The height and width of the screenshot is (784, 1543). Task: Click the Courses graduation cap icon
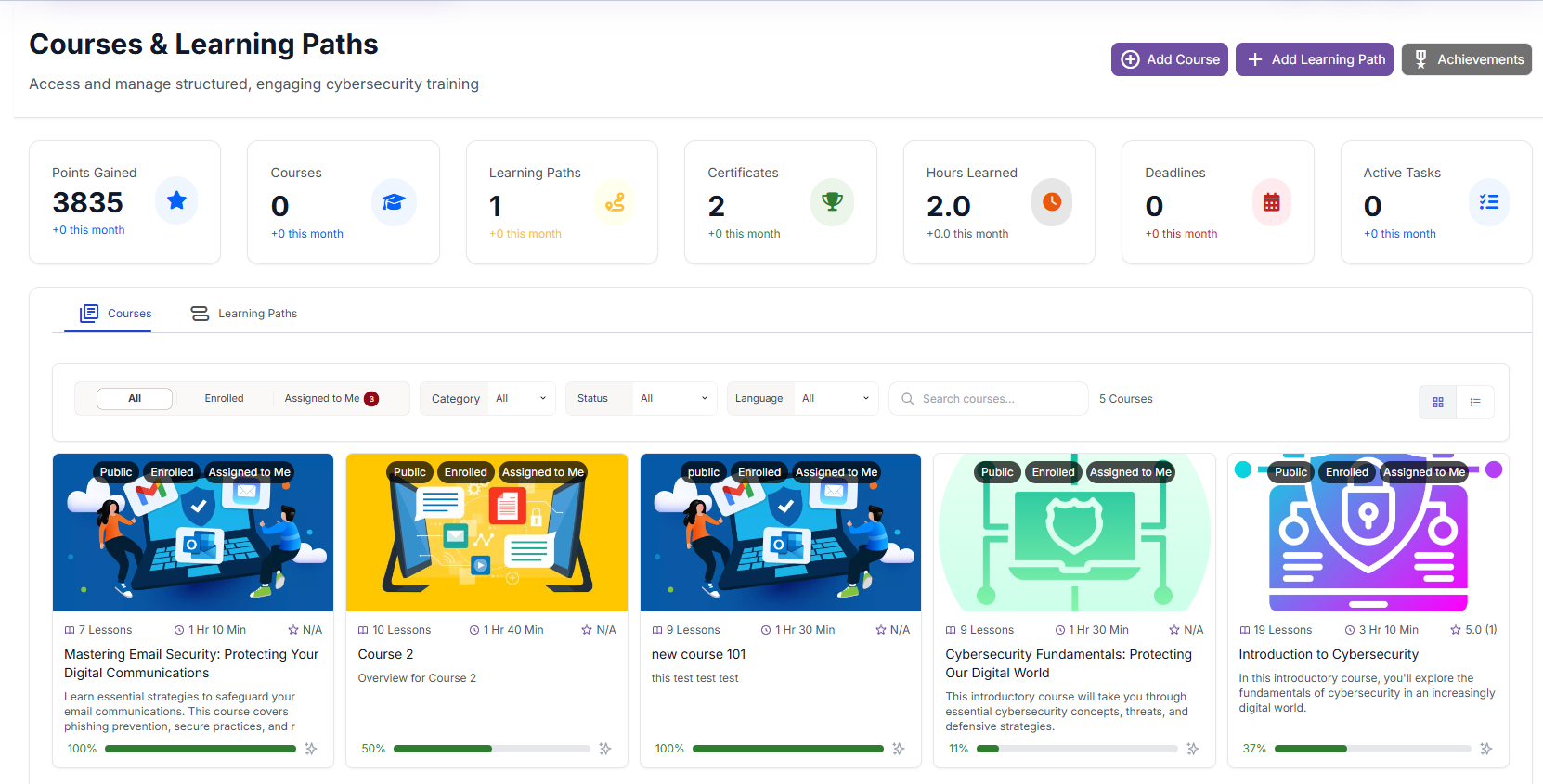394,202
